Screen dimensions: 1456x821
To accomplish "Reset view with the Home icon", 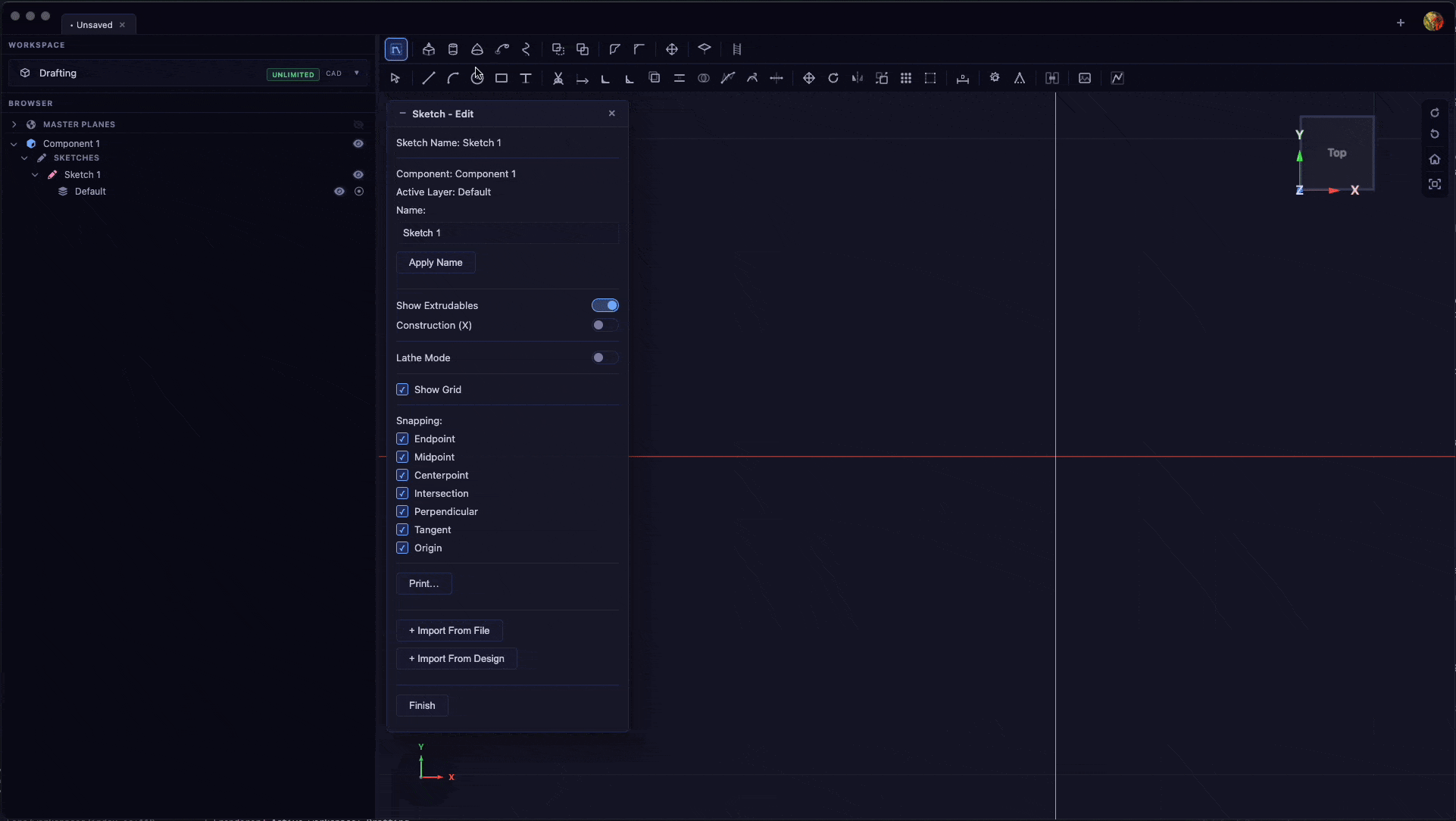I will tap(1435, 159).
